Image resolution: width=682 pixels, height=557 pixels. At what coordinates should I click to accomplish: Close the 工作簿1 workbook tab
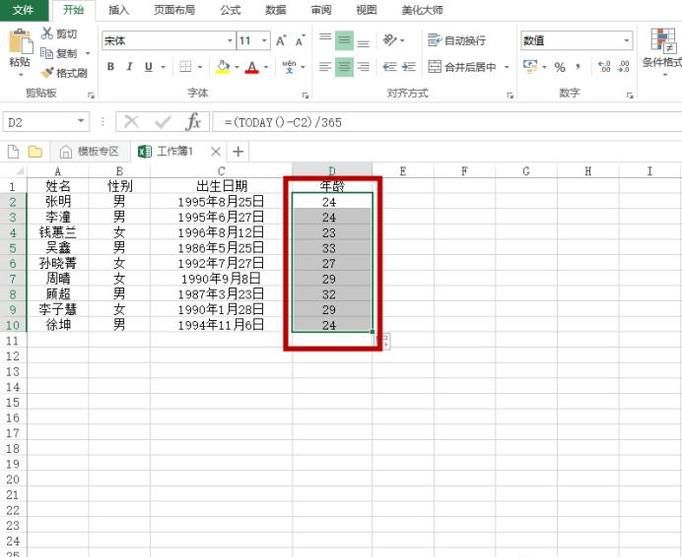tap(216, 151)
